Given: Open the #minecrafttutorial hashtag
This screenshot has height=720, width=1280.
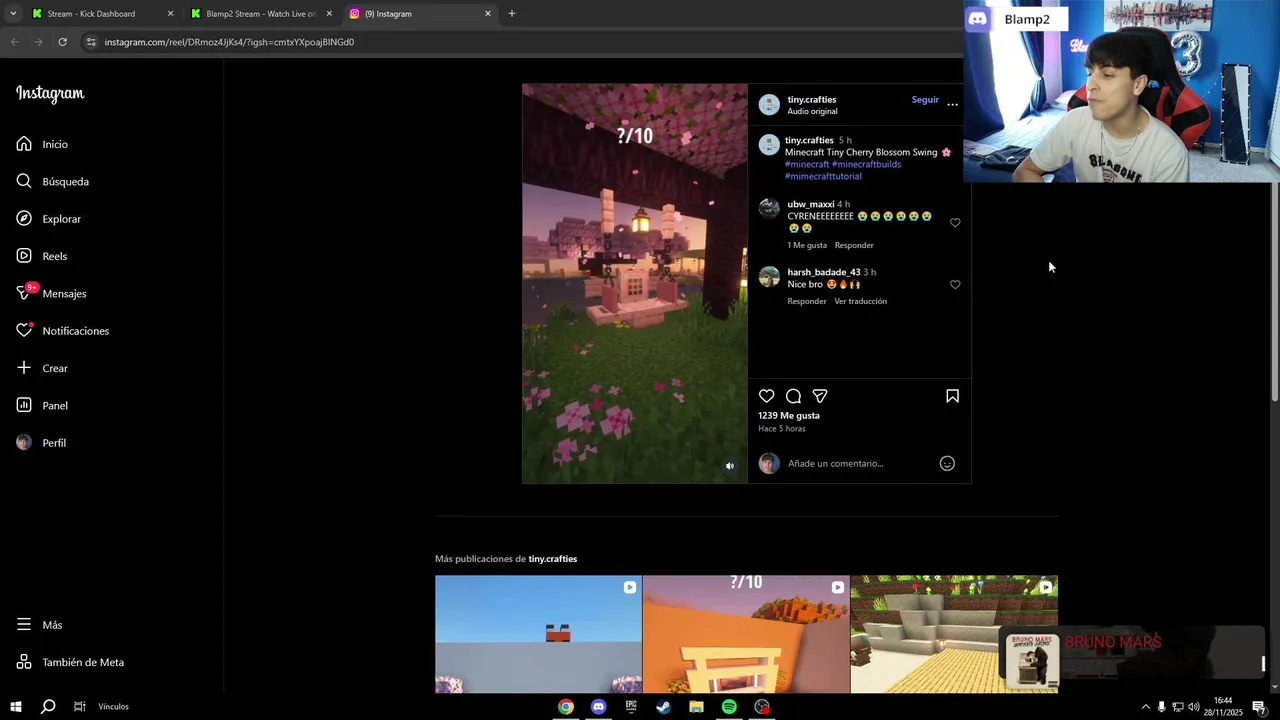Looking at the screenshot, I should pyautogui.click(x=823, y=176).
